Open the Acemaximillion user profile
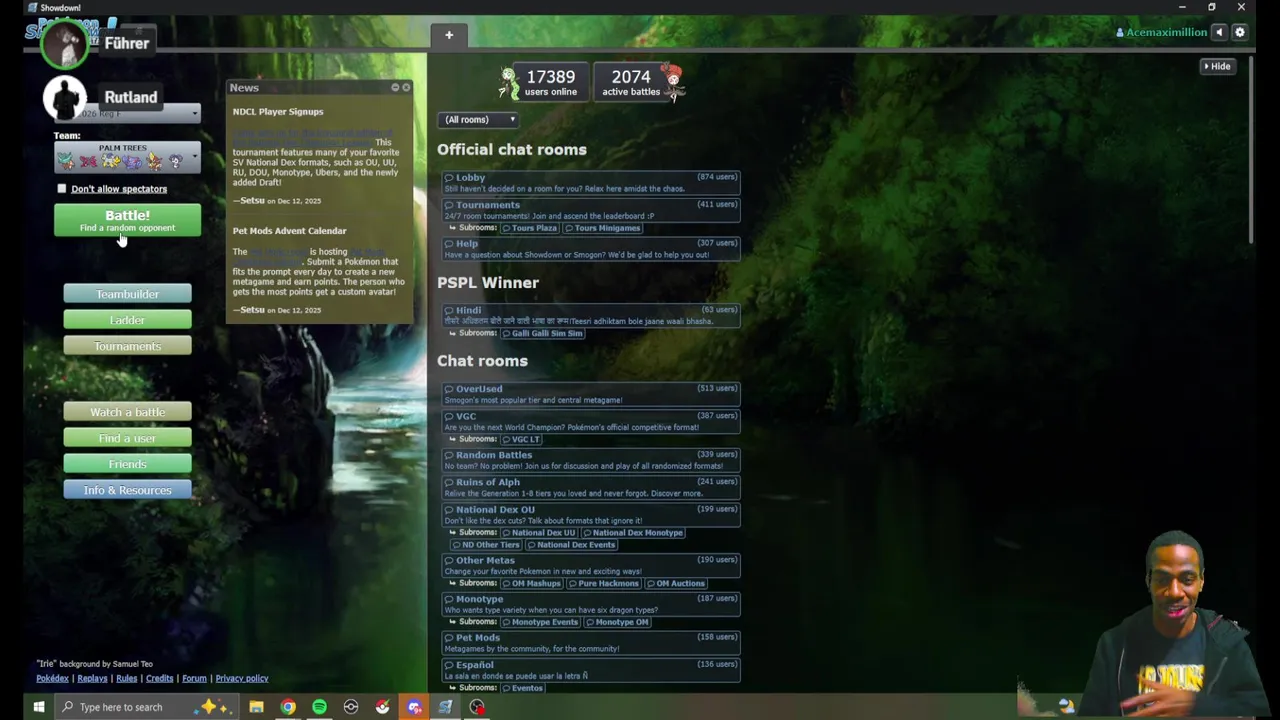This screenshot has width=1280, height=720. point(1161,32)
